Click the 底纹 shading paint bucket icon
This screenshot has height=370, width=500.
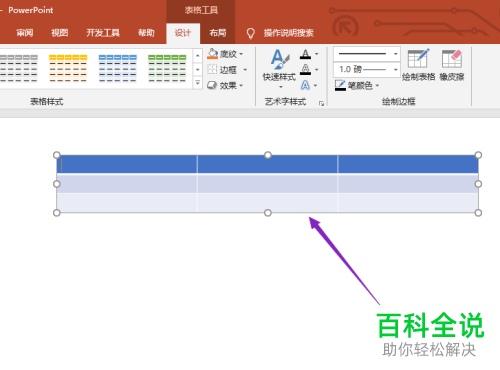point(212,54)
